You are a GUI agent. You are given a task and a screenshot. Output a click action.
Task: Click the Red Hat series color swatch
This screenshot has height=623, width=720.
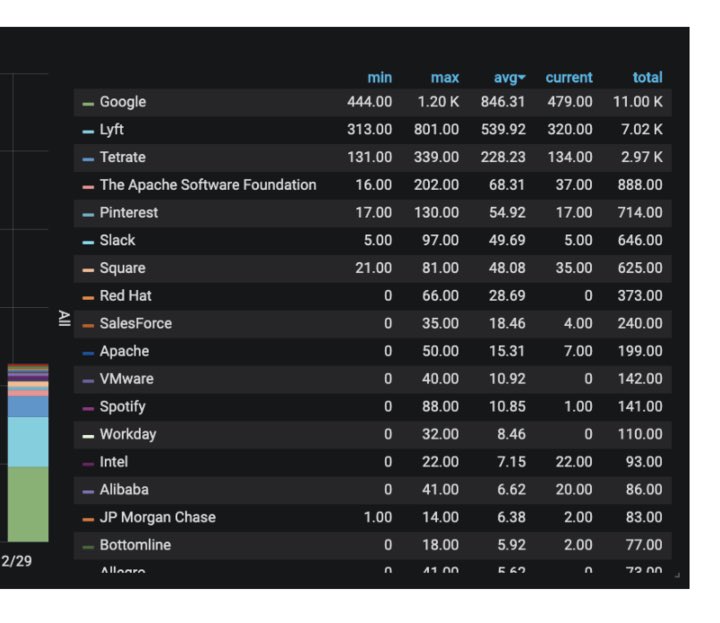click(88, 298)
